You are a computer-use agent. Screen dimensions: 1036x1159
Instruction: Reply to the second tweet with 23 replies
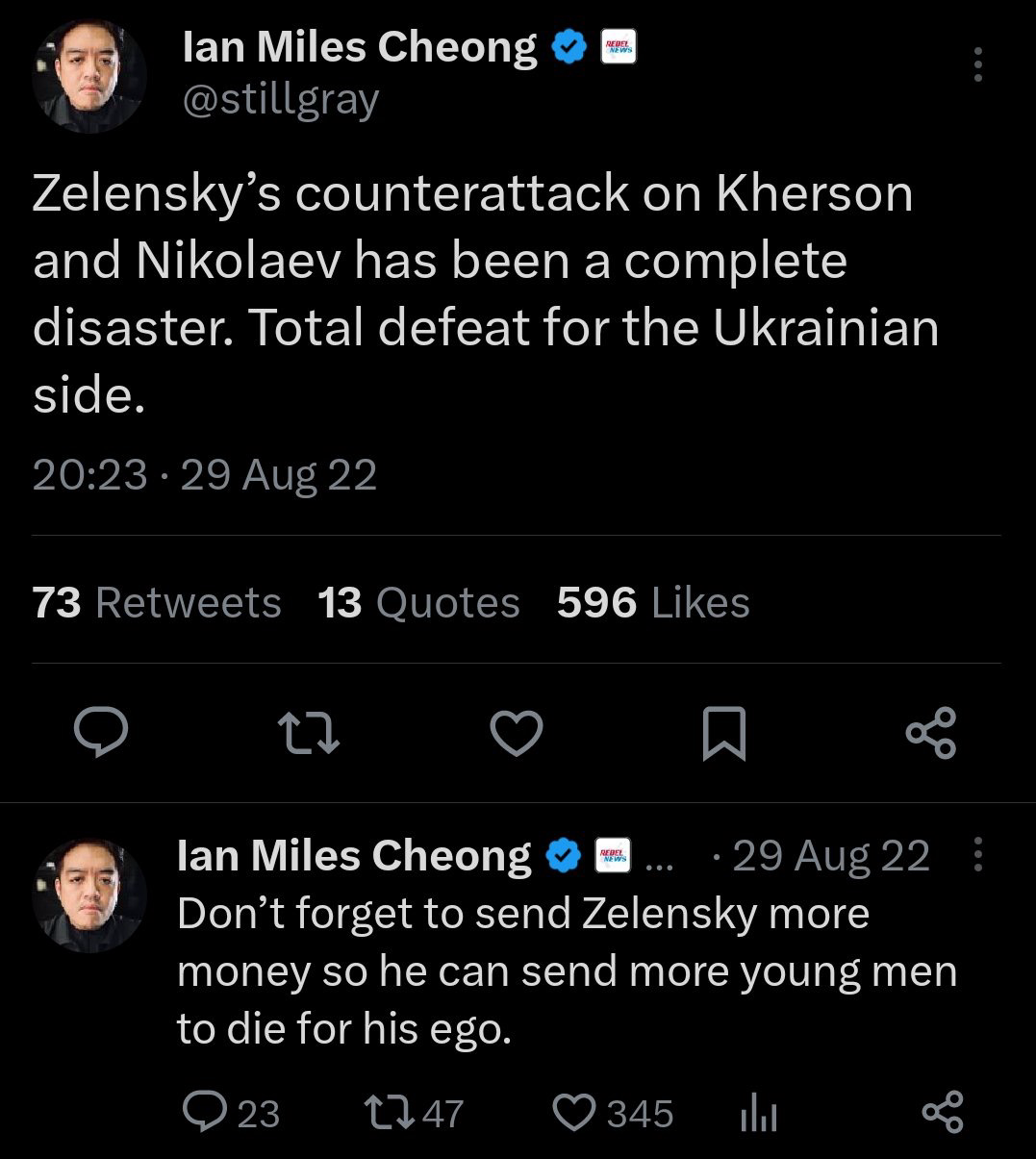pyautogui.click(x=231, y=1113)
